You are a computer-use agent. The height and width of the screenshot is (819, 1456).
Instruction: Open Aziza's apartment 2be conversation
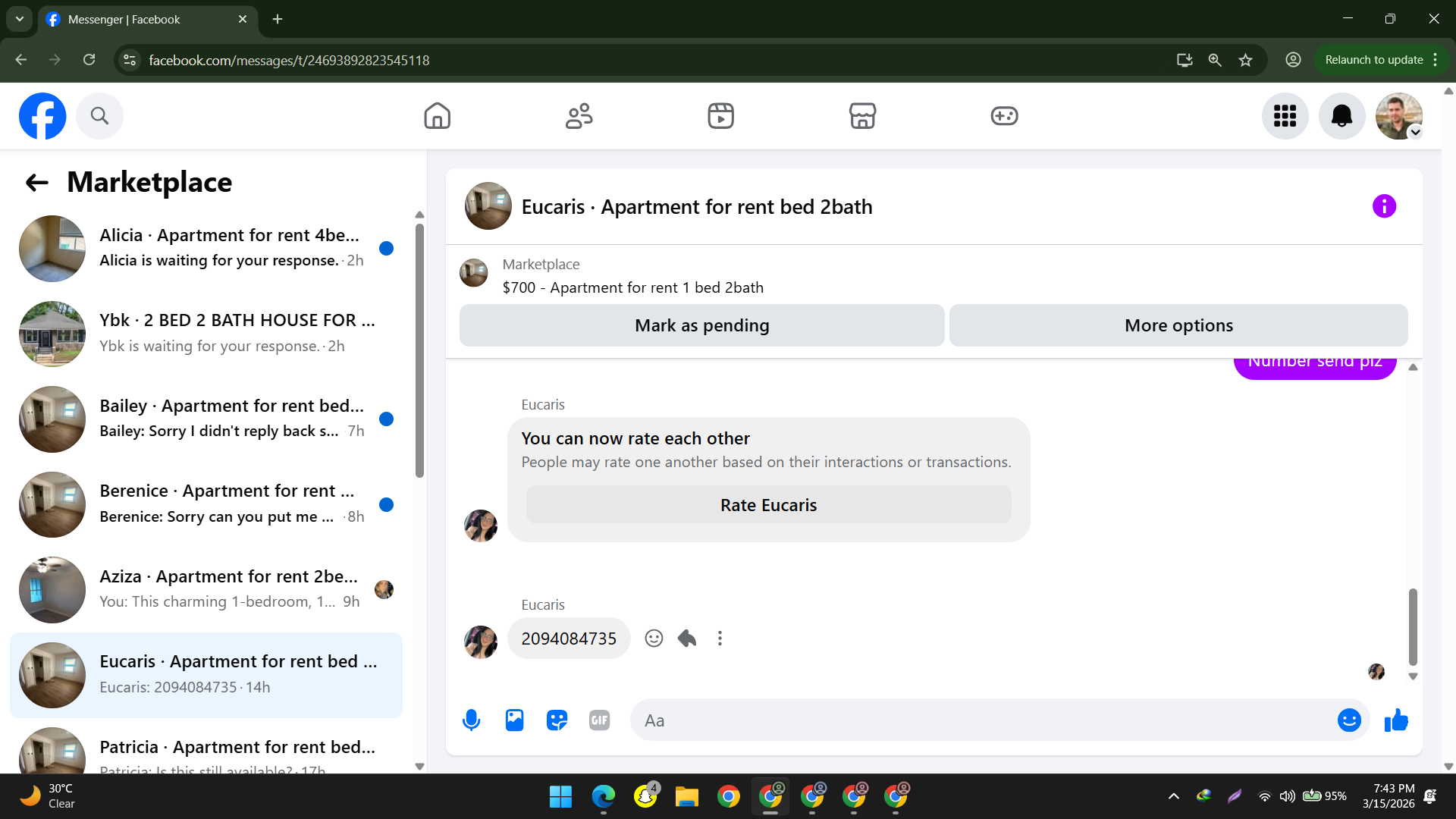click(206, 589)
